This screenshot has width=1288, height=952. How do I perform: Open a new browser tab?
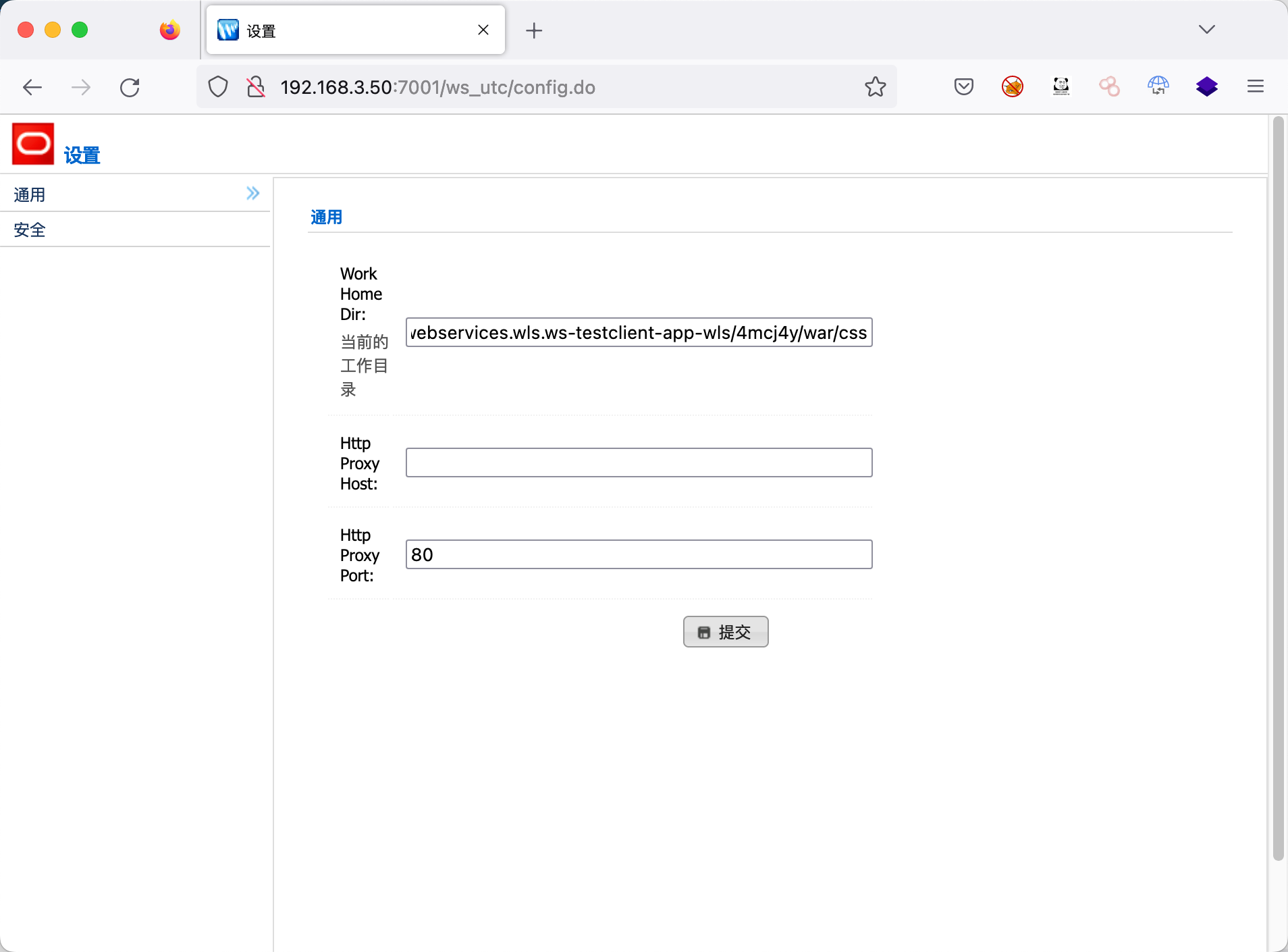(x=534, y=30)
